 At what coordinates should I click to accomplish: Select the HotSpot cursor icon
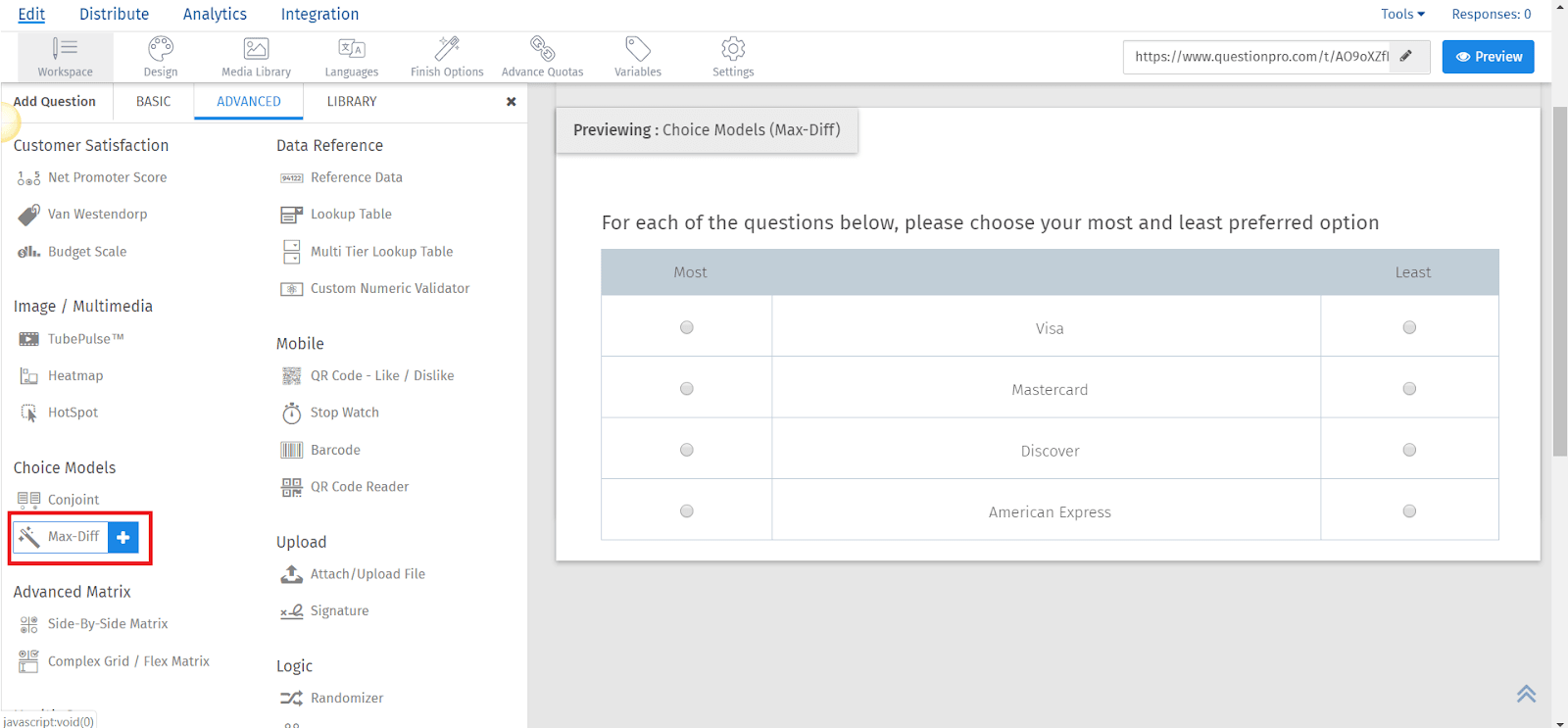[28, 413]
